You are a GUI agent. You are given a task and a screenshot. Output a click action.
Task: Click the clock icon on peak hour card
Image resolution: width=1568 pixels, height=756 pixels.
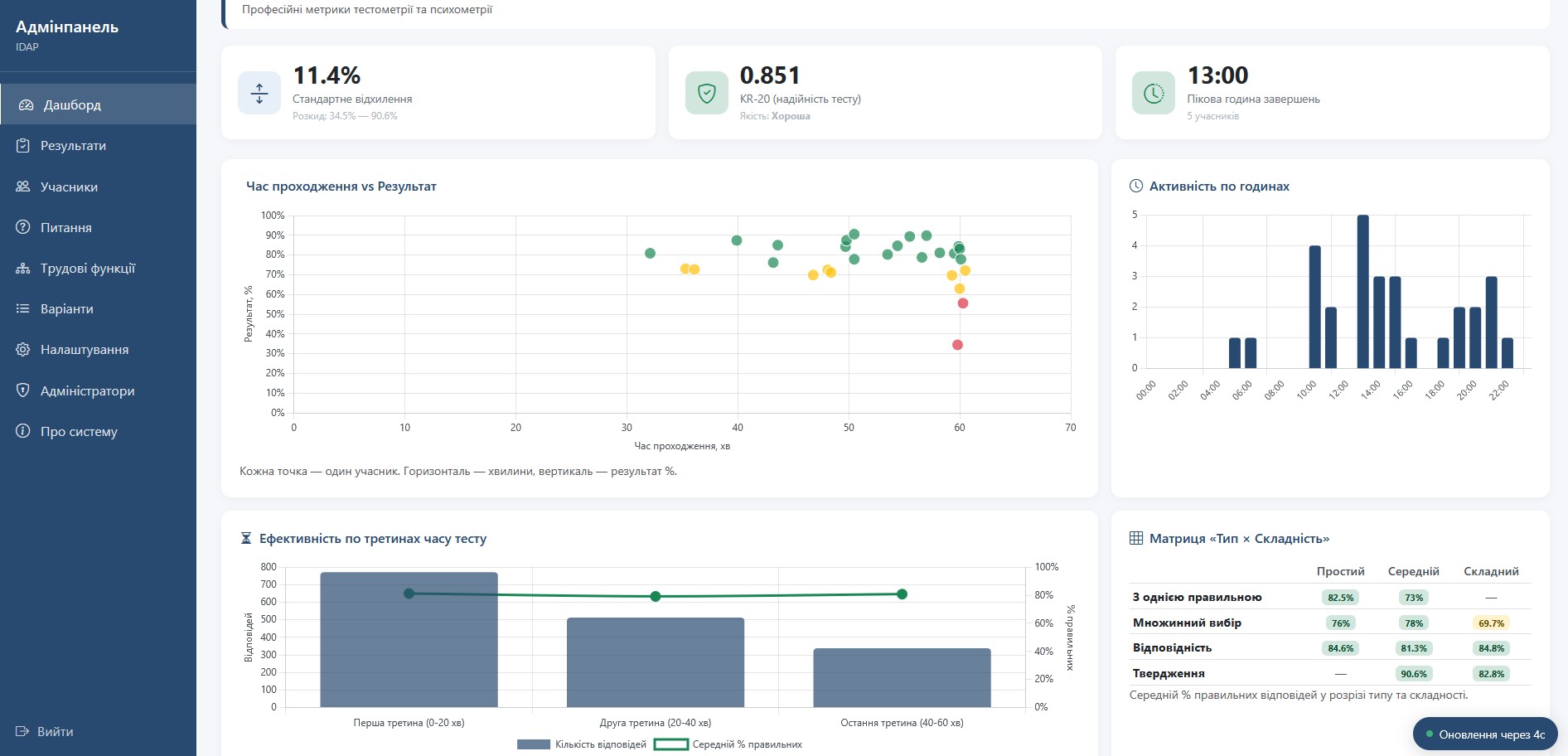1154,93
